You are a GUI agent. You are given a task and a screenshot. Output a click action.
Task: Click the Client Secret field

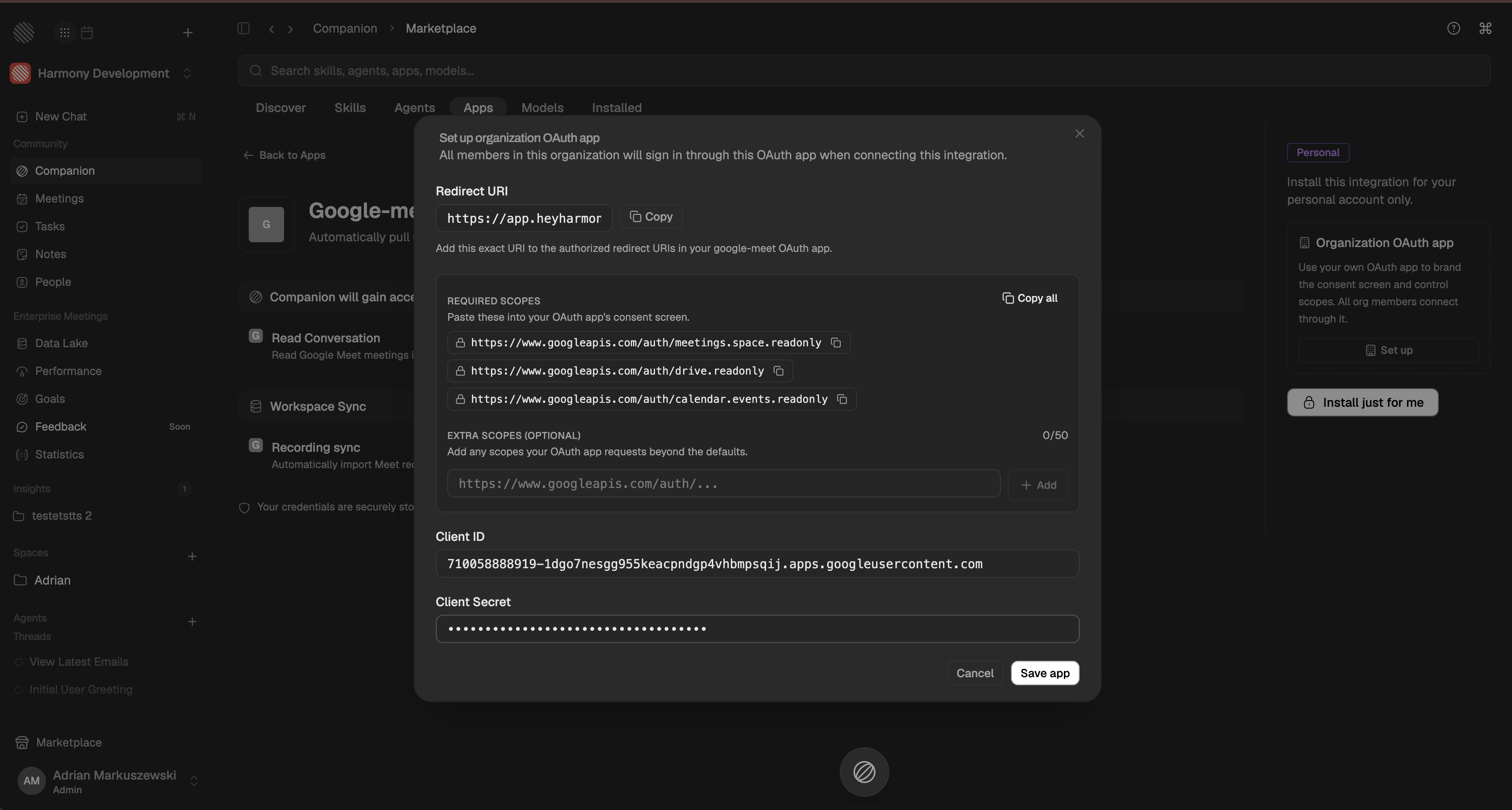point(757,629)
